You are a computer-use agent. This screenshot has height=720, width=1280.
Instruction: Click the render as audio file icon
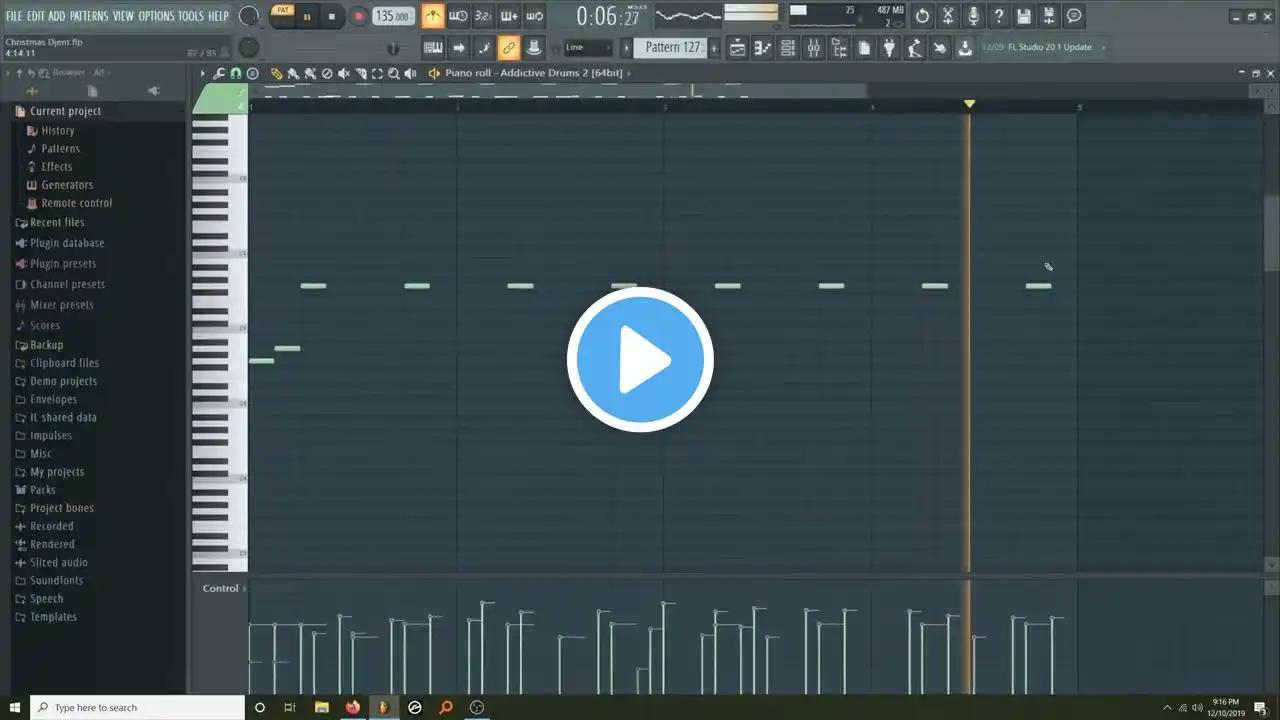pos(1049,16)
